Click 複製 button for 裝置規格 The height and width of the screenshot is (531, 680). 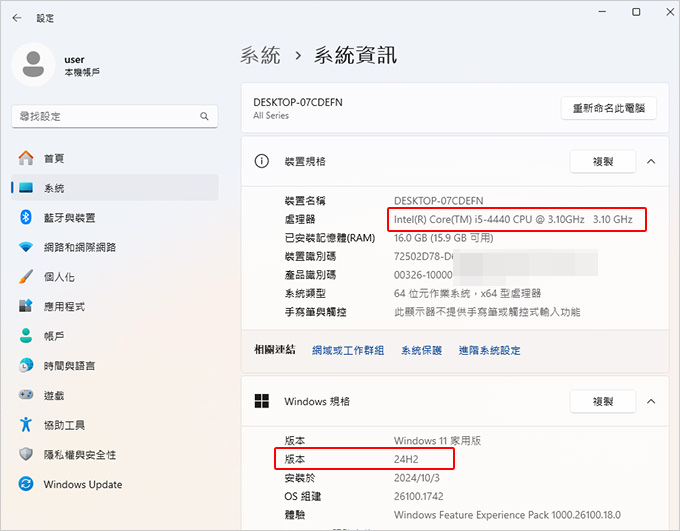point(603,161)
